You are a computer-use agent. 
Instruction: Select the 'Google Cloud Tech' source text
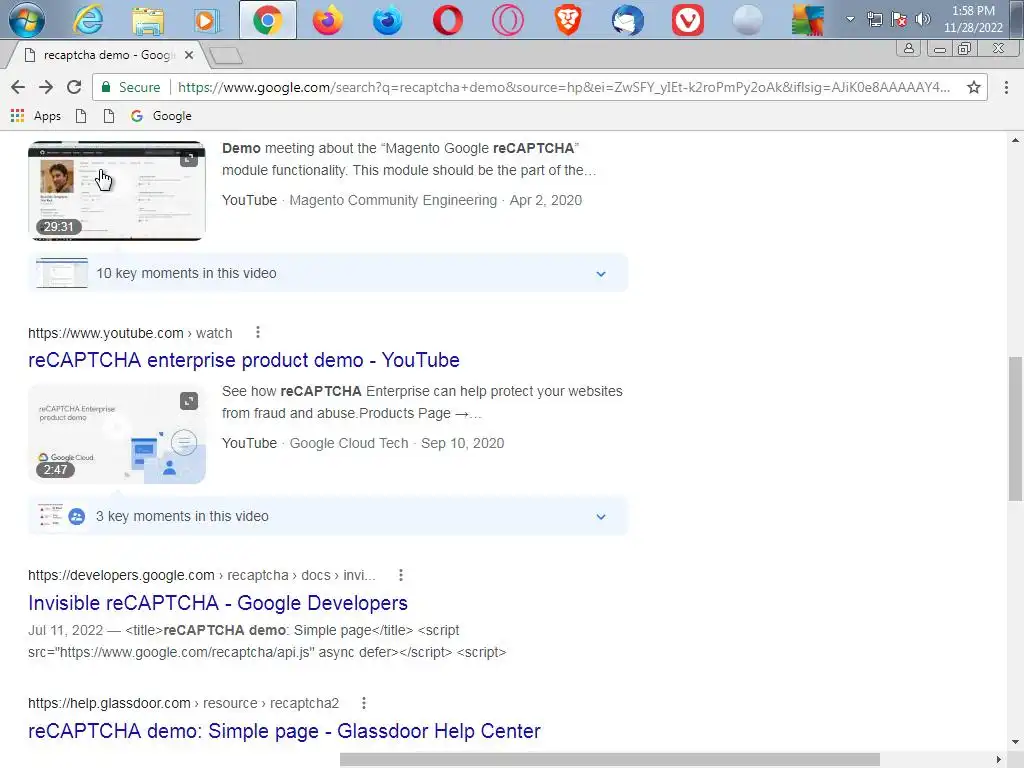pyautogui.click(x=349, y=443)
